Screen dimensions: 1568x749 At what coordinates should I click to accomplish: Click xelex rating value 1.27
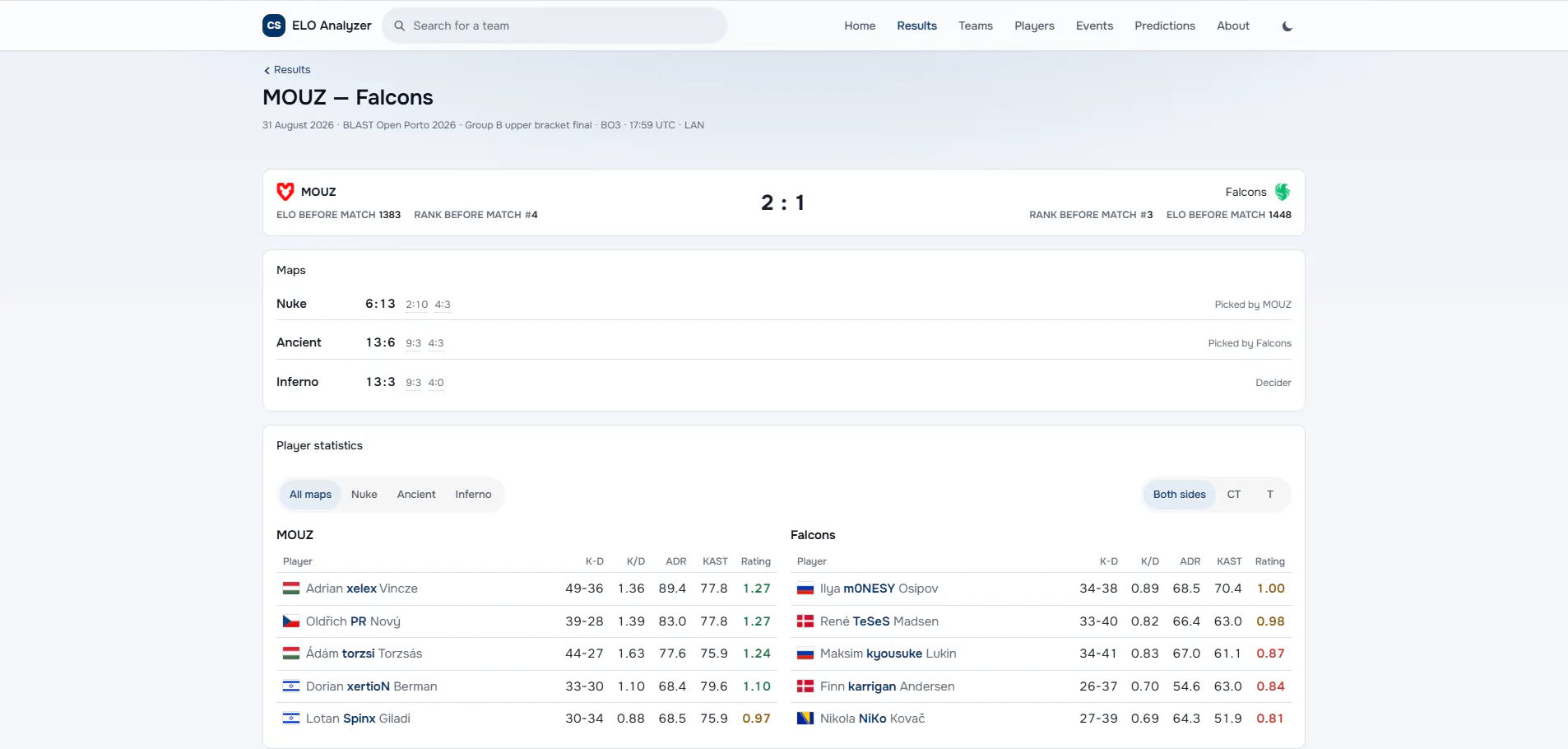(757, 588)
